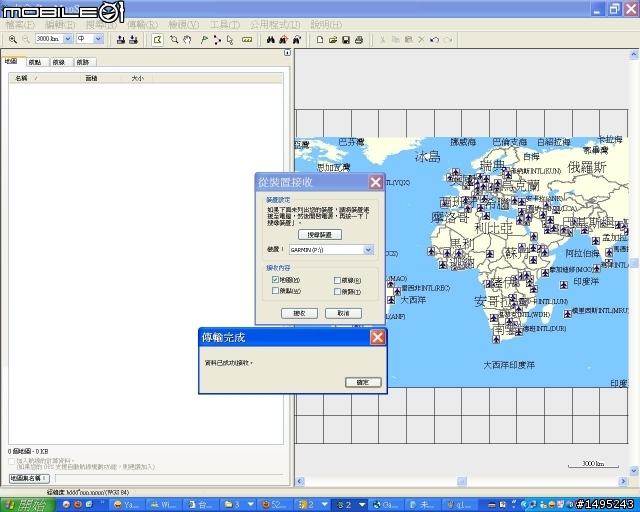Expand the grouped taskbar item beside Ga...
This screenshot has width=640, height=512.
(362, 505)
